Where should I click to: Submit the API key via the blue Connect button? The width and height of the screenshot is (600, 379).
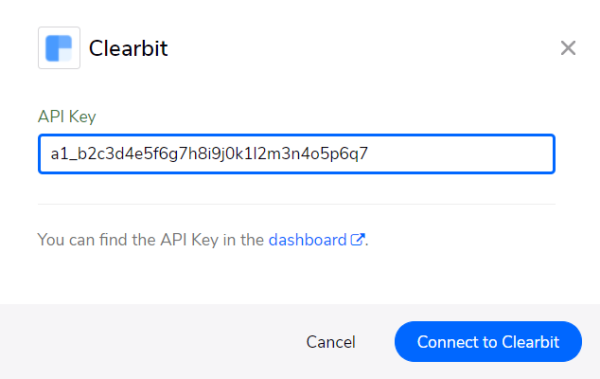pyautogui.click(x=488, y=341)
